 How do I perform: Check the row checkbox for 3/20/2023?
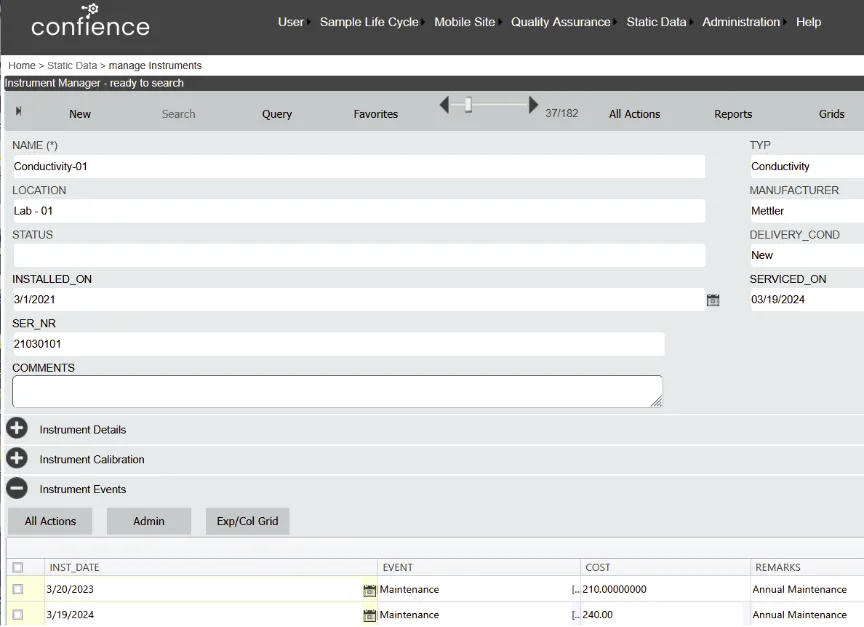(x=16, y=589)
